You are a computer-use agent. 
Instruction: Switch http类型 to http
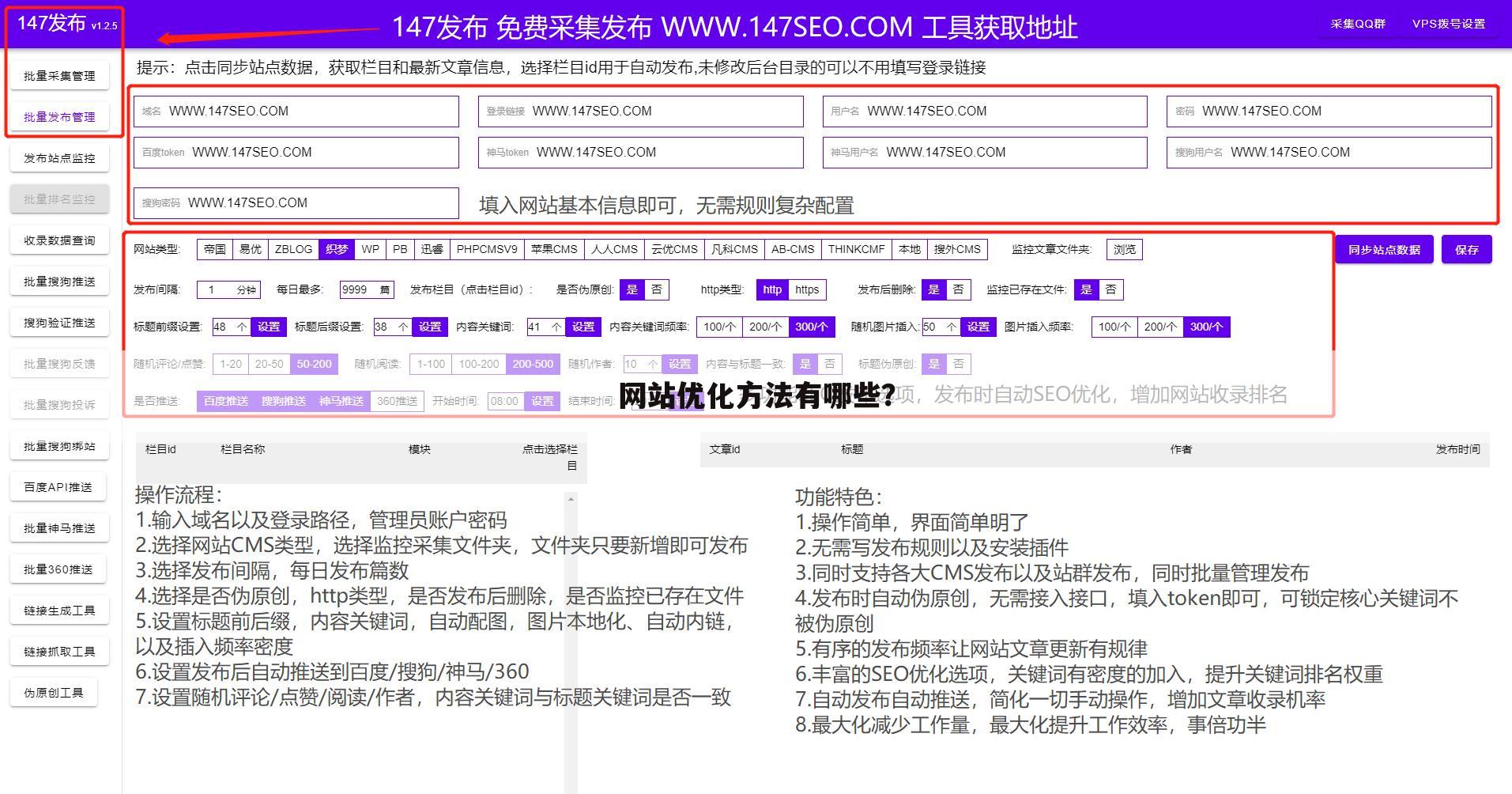772,290
